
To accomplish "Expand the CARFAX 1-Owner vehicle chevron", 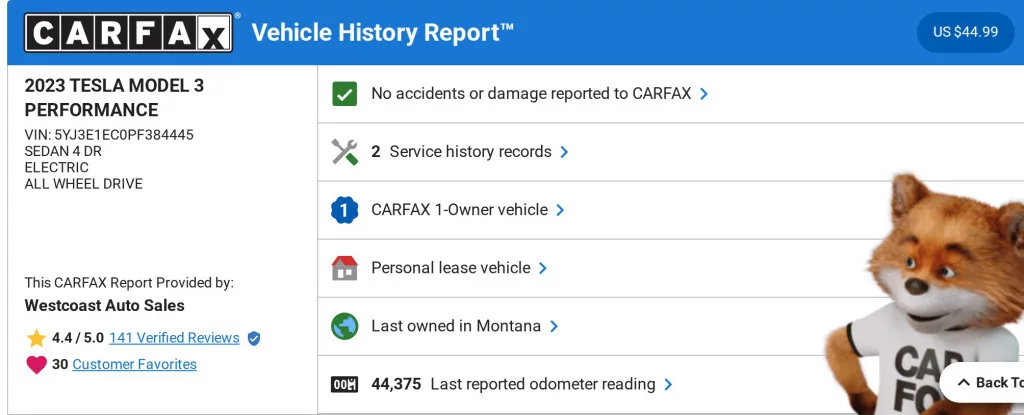I will click(x=560, y=210).
